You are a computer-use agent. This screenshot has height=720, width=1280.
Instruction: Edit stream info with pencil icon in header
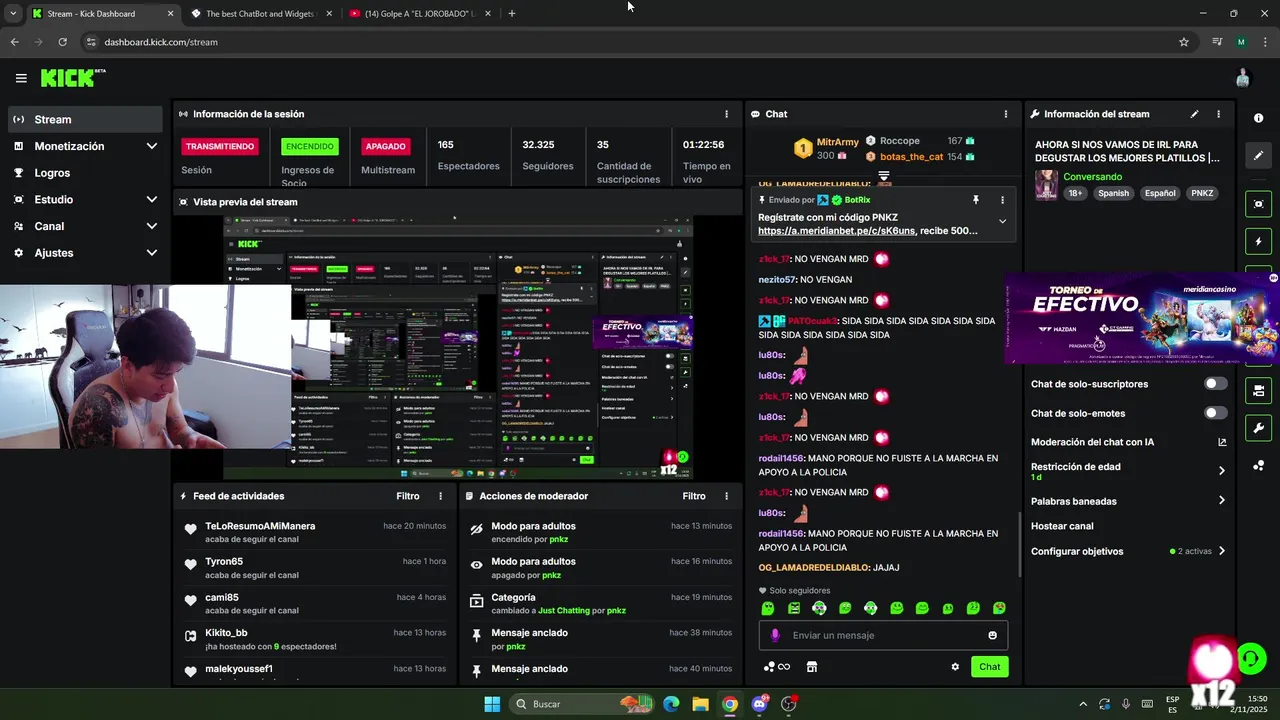tap(1194, 114)
